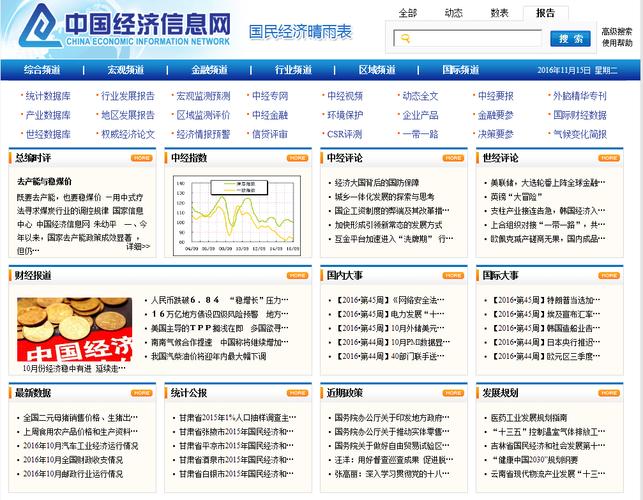
Task: Open article titled 去产能与稳煤价
Action: (x=44, y=181)
